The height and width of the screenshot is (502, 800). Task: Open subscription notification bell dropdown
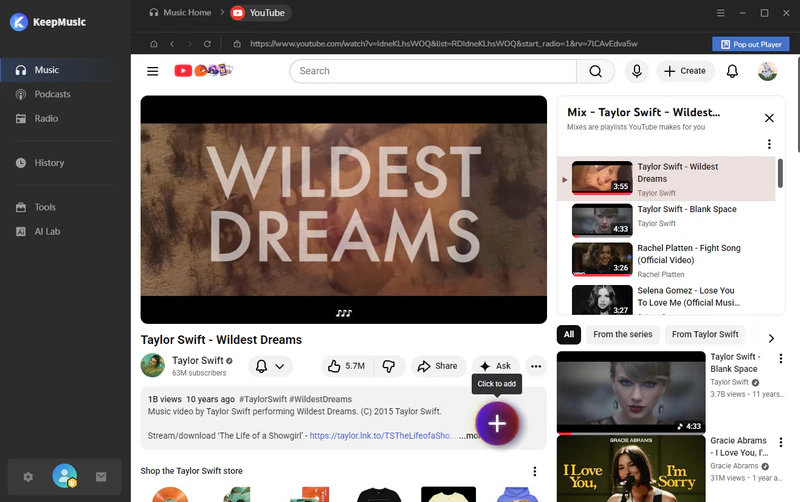point(270,366)
